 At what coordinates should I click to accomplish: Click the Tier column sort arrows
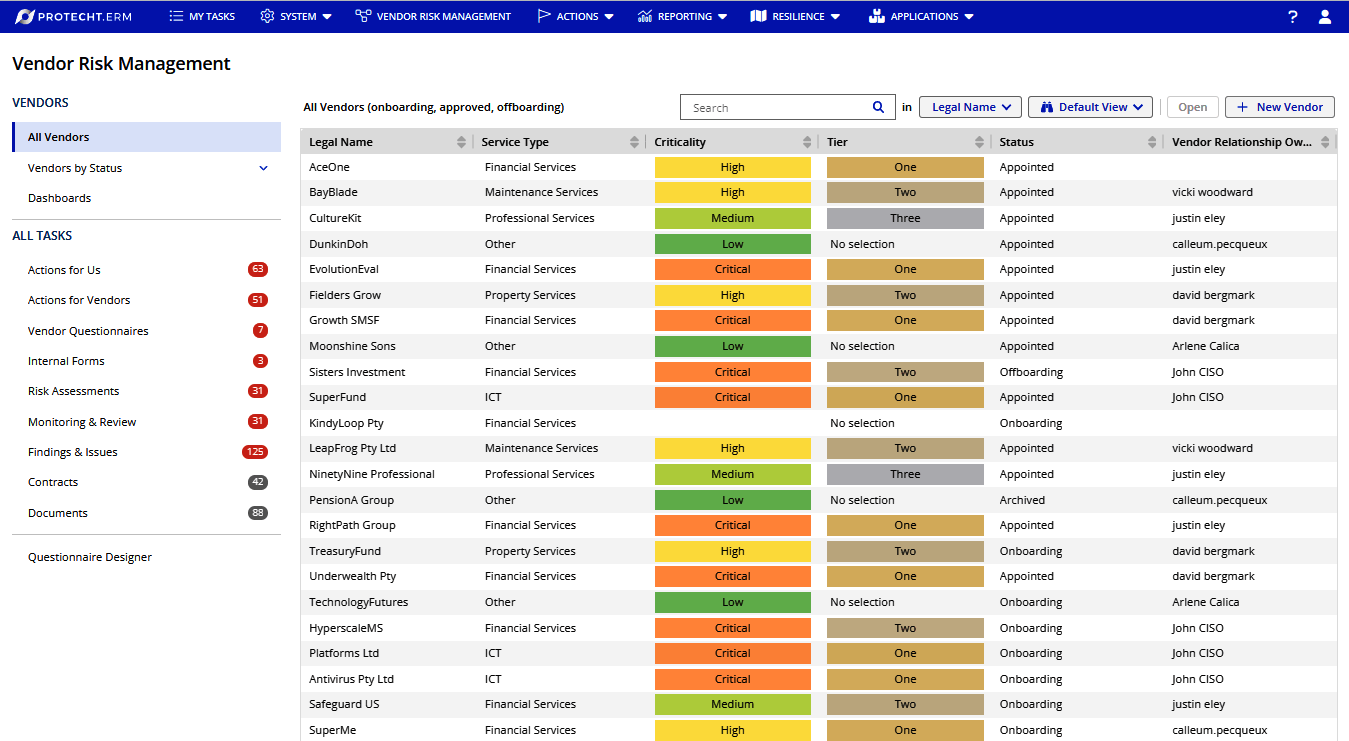[979, 142]
